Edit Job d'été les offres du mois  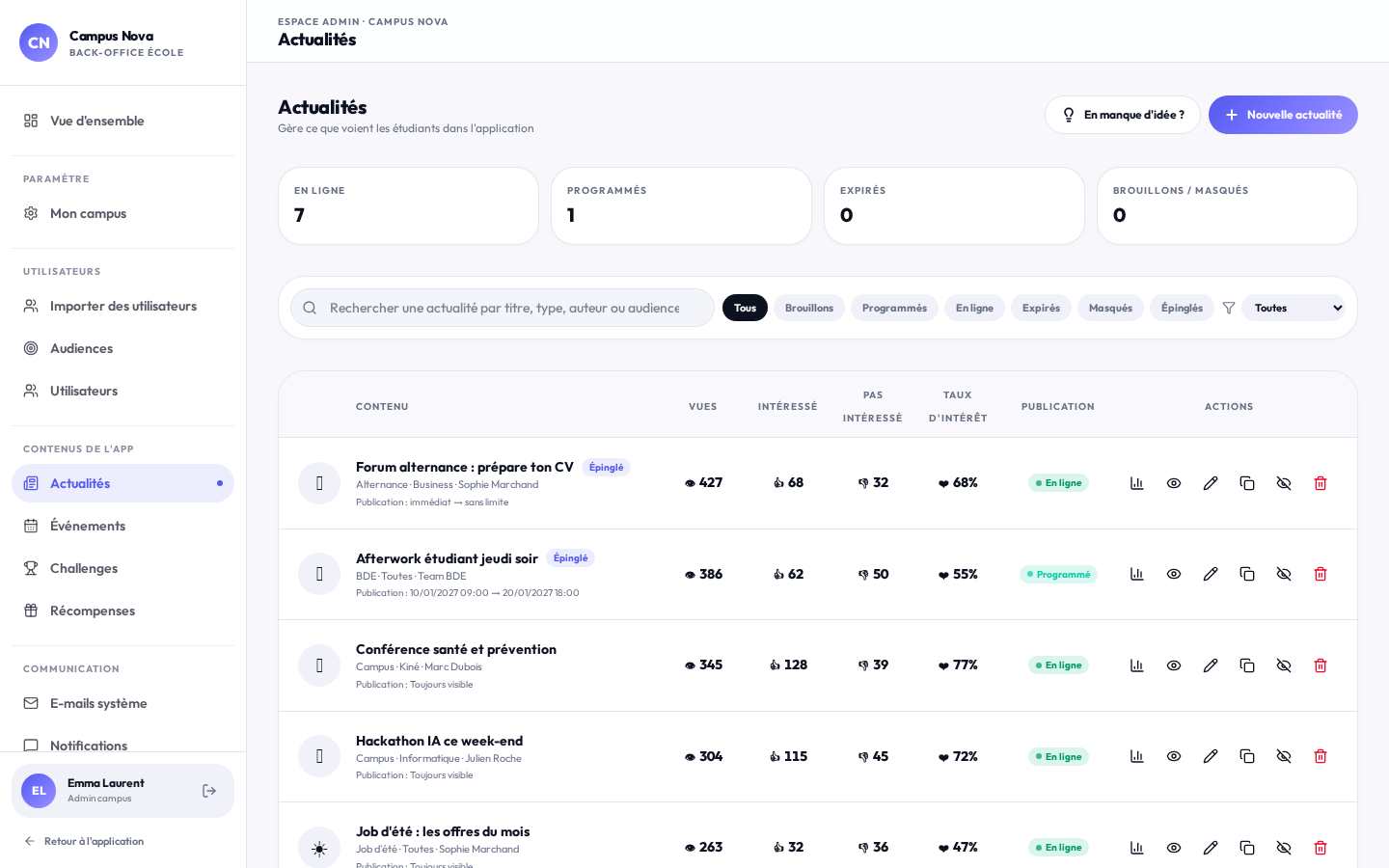(1211, 848)
